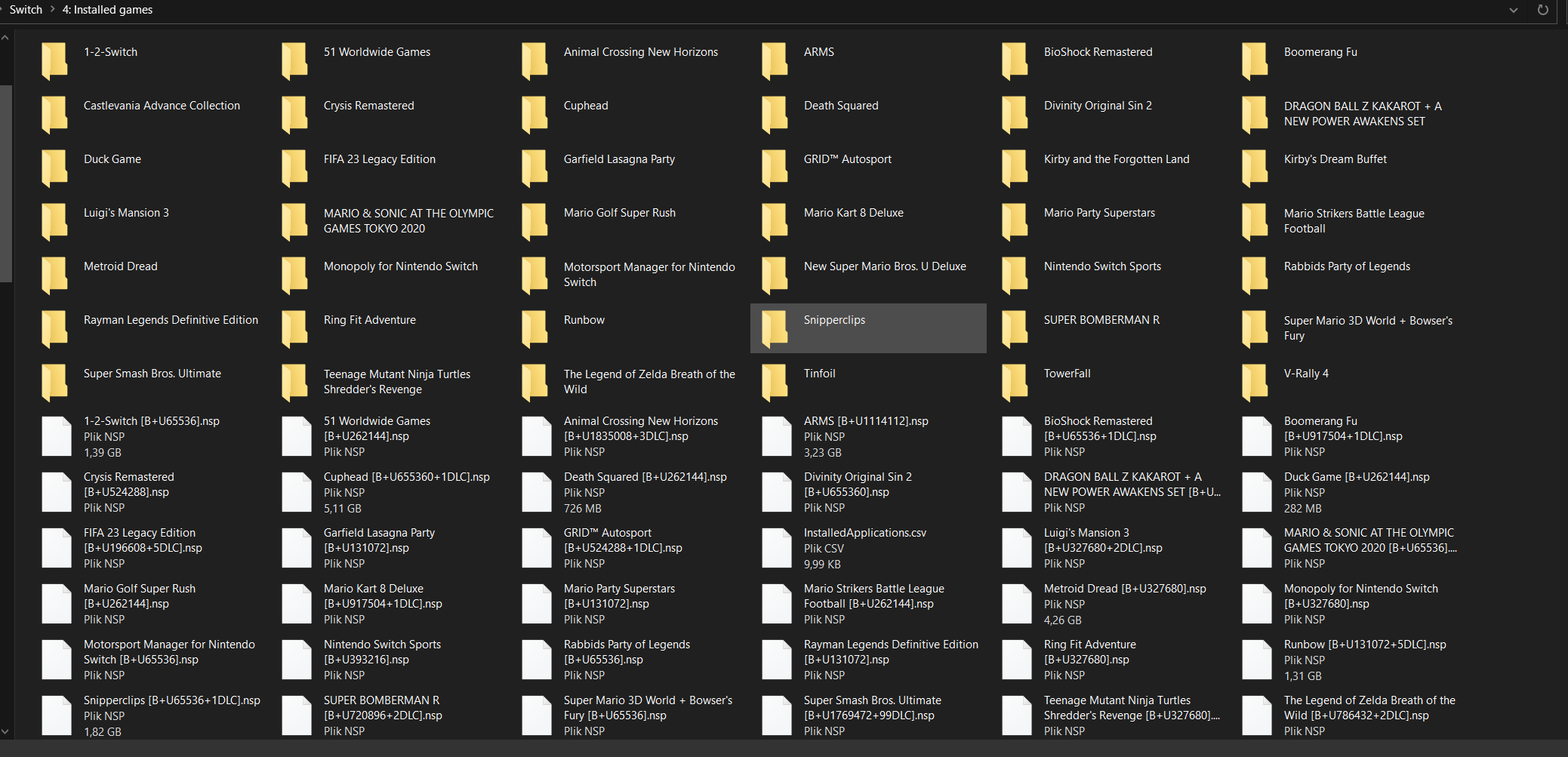Click the Duck Game folder icon
Image resolution: width=1568 pixels, height=757 pixels.
point(55,168)
